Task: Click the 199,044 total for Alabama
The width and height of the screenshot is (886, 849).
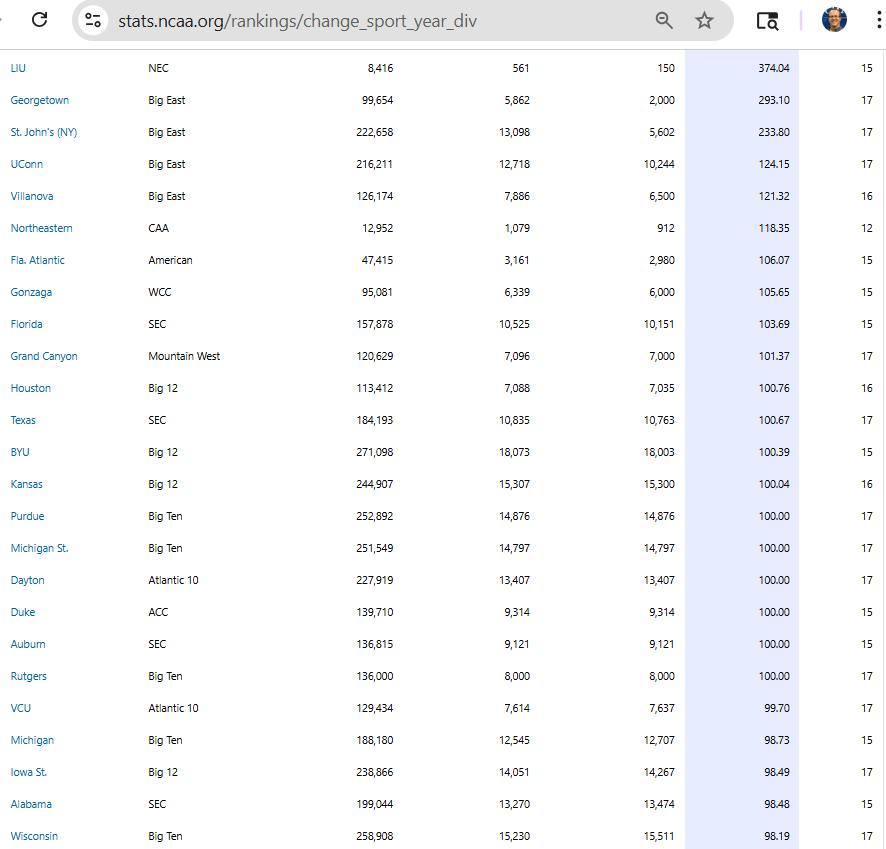Action: (374, 804)
